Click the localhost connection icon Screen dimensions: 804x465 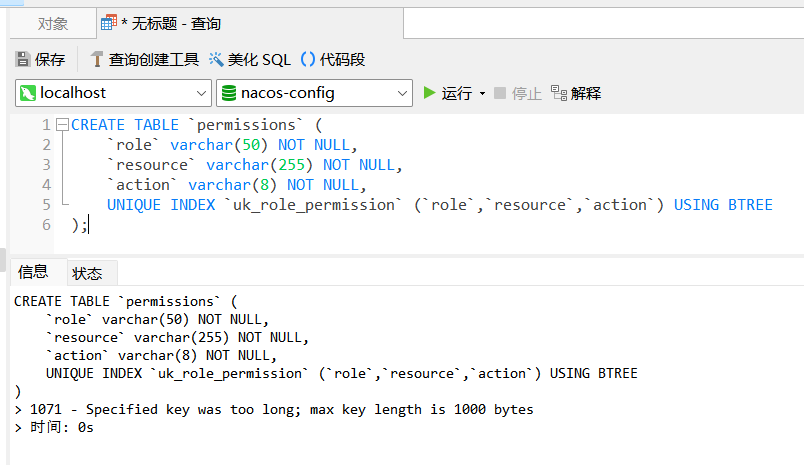click(x=28, y=93)
